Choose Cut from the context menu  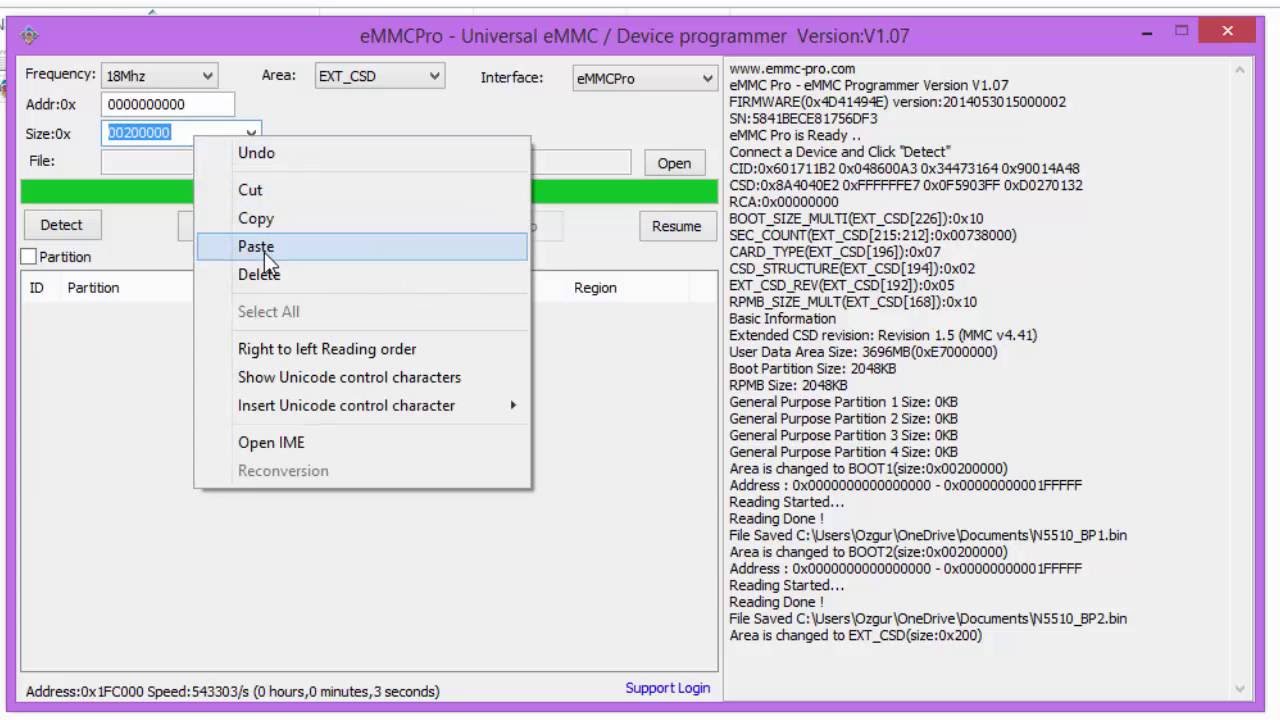[x=362, y=190]
